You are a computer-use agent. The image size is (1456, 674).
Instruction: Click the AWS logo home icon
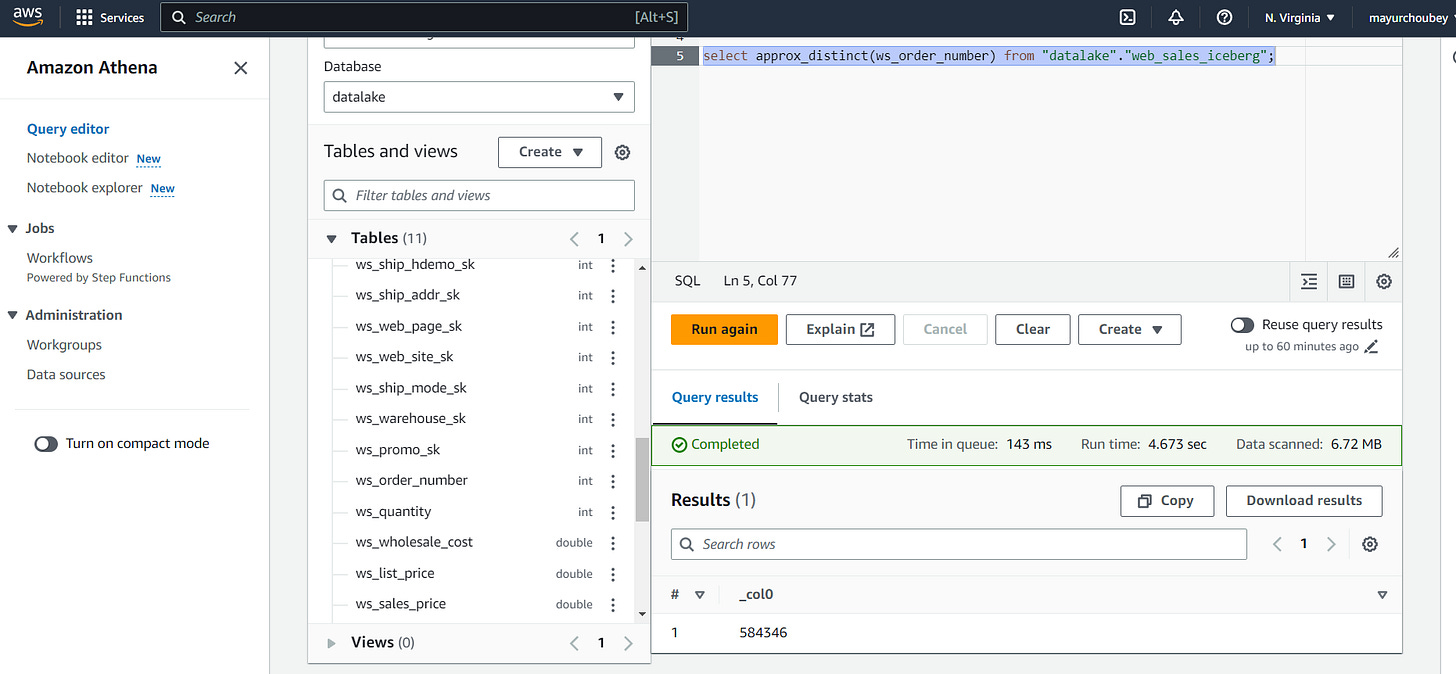(x=27, y=17)
